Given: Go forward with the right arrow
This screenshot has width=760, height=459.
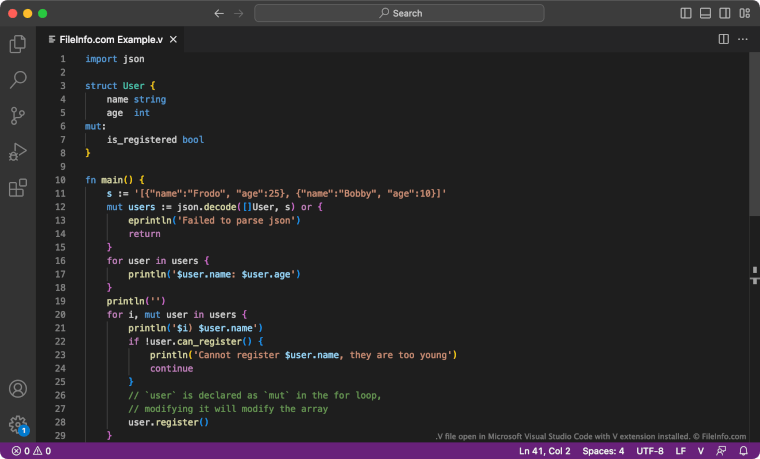Looking at the screenshot, I should tap(238, 14).
